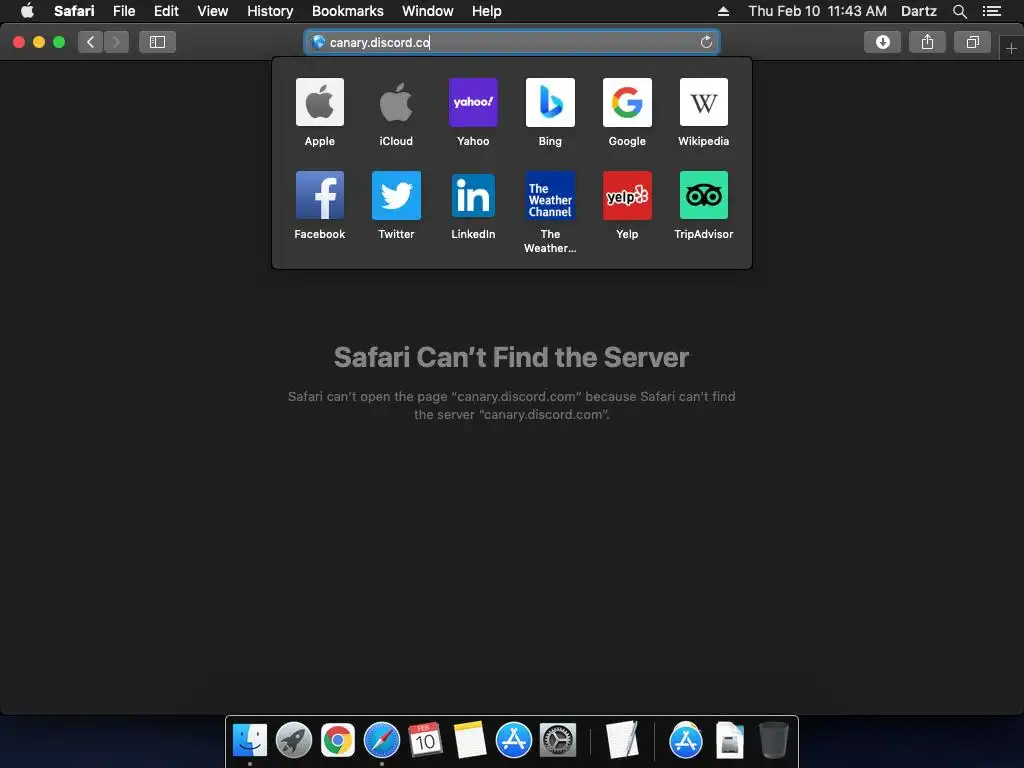Click the eject icon in menu bar
The image size is (1024, 768).
pyautogui.click(x=723, y=11)
